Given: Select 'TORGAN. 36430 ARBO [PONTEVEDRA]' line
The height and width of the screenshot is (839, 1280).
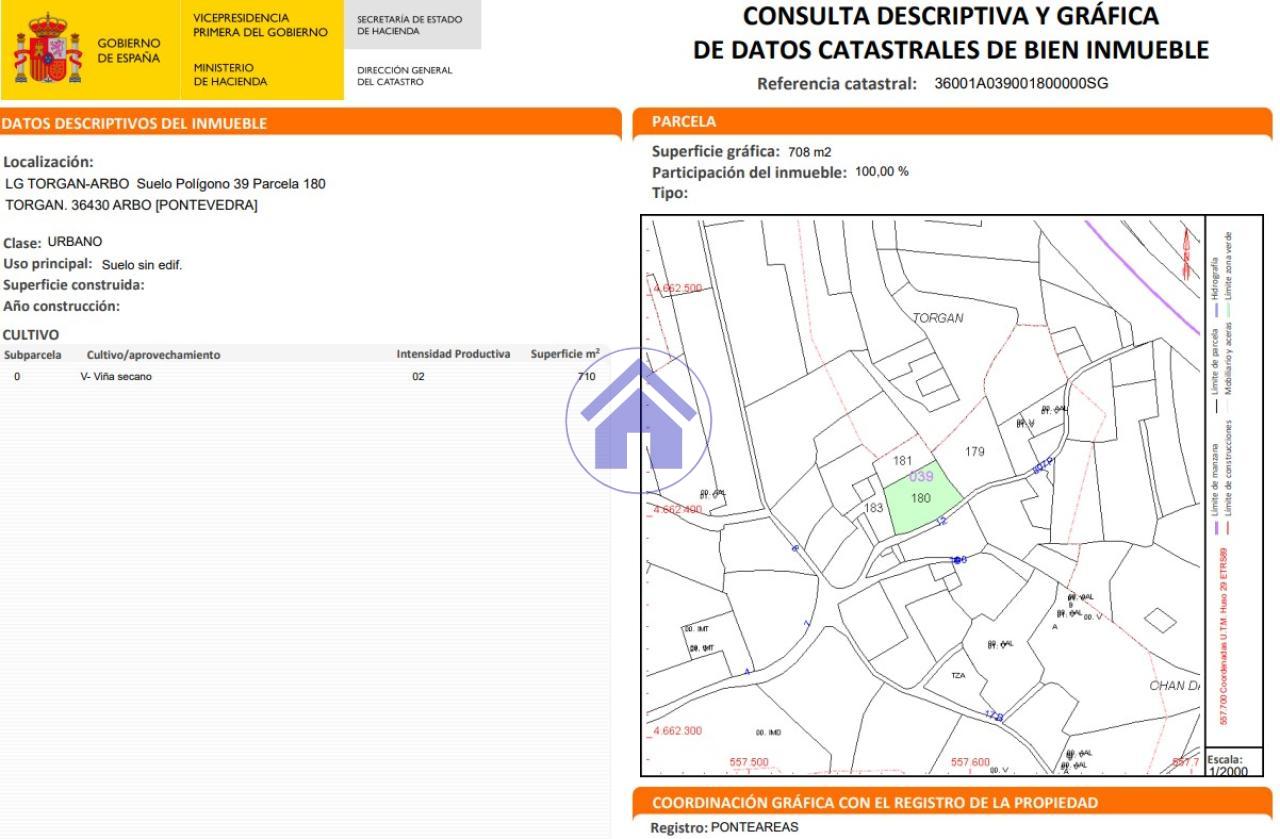Looking at the screenshot, I should tap(131, 205).
